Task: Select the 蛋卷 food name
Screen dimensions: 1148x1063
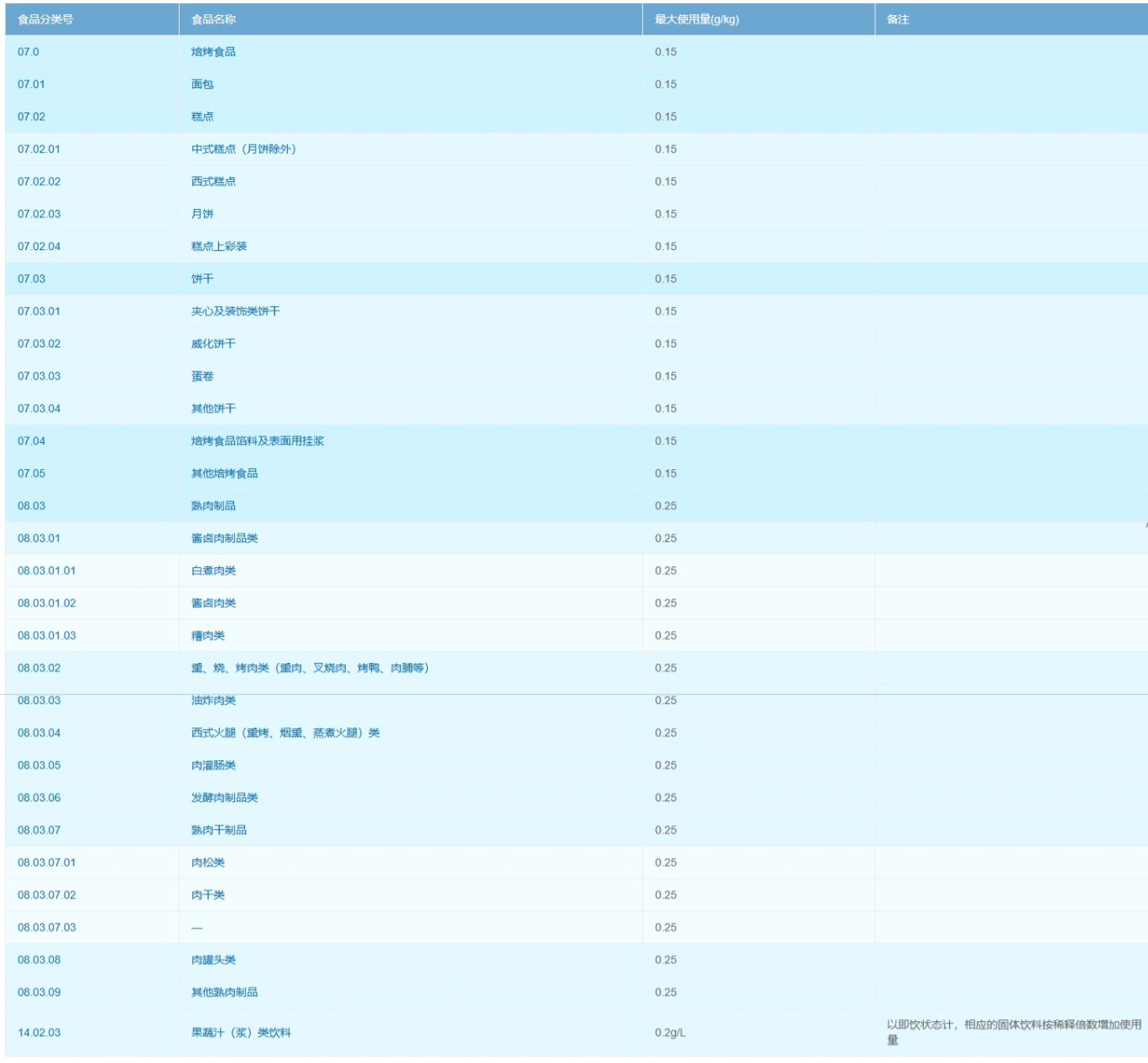Action: (x=202, y=377)
